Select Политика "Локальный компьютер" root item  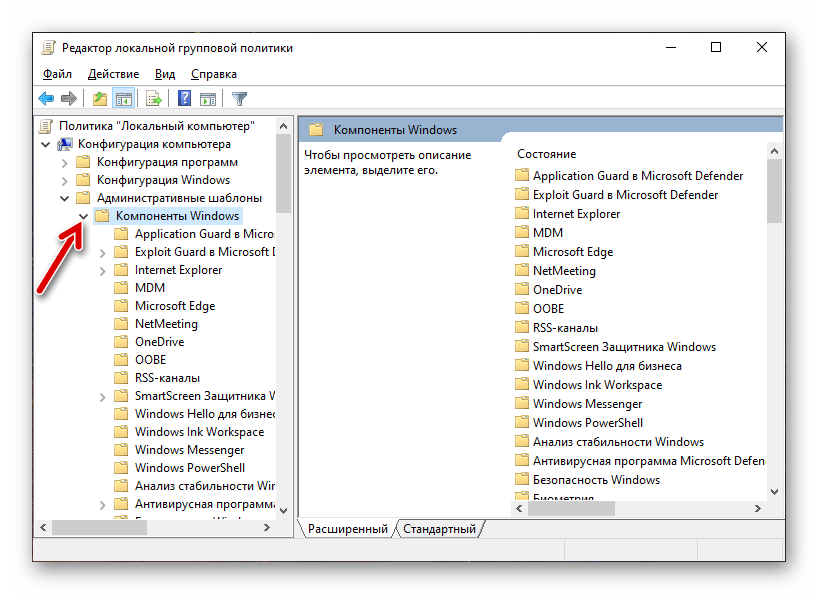click(157, 126)
